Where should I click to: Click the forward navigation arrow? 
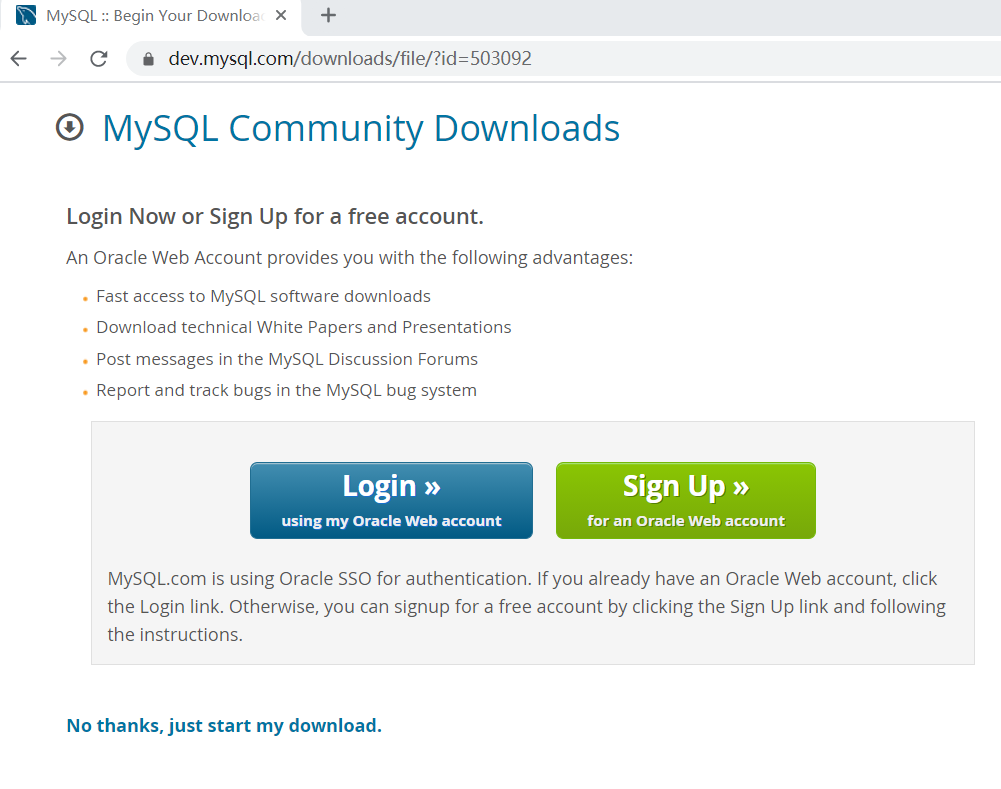tap(58, 58)
